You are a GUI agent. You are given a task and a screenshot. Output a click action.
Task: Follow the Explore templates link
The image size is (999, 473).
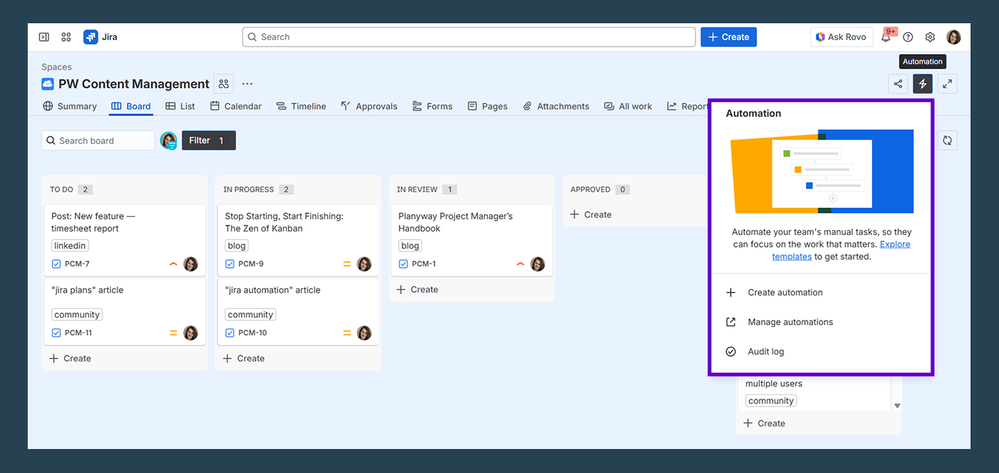coord(842,251)
